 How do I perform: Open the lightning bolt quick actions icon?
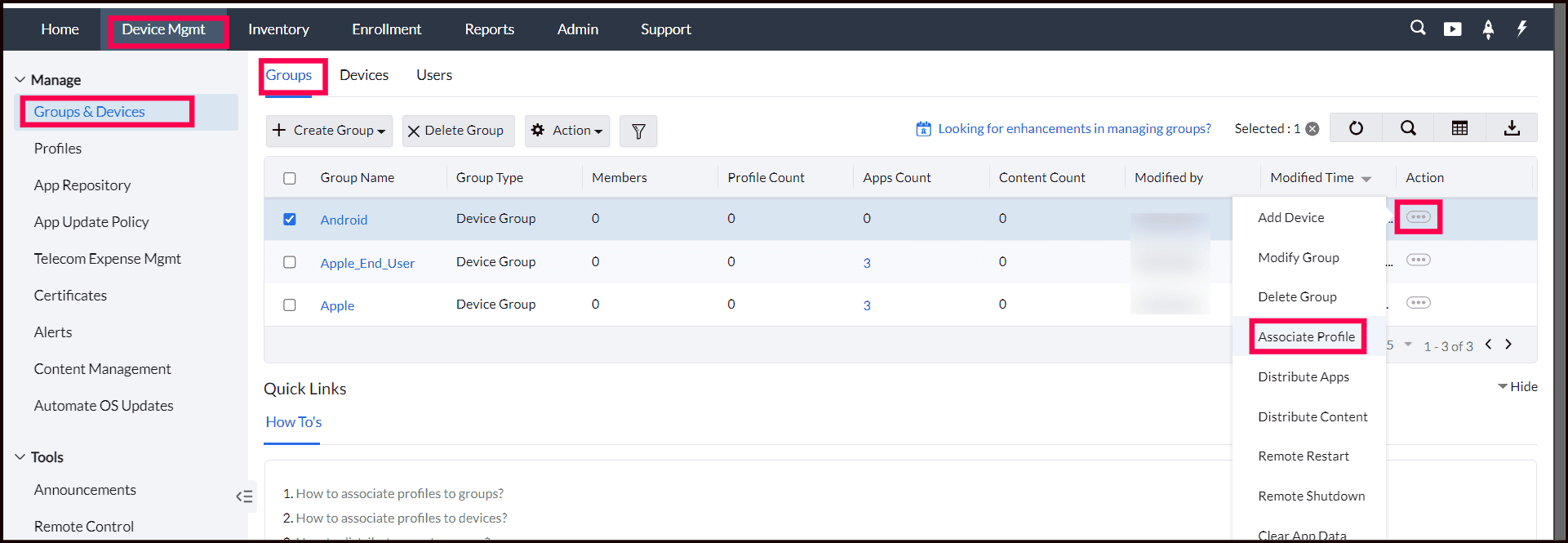click(1522, 29)
